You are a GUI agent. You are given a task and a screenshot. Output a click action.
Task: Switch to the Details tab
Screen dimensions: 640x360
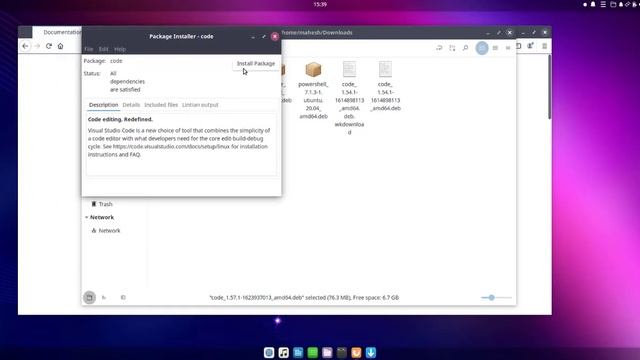click(x=131, y=105)
